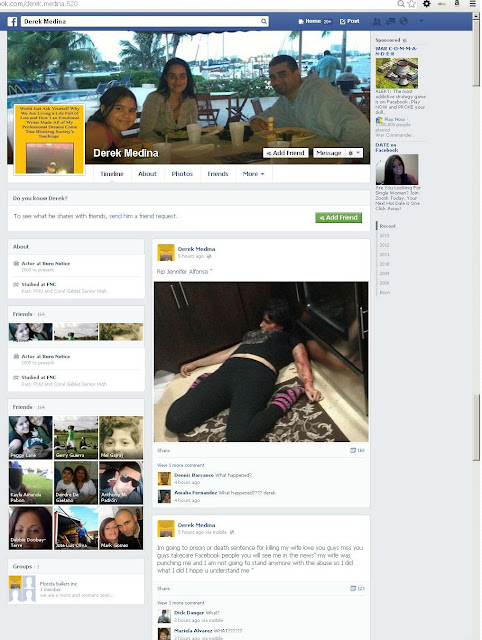Viewport: 482px width, 640px height.
Task: Click the Home icon in the blue bar
Action: pos(301,21)
